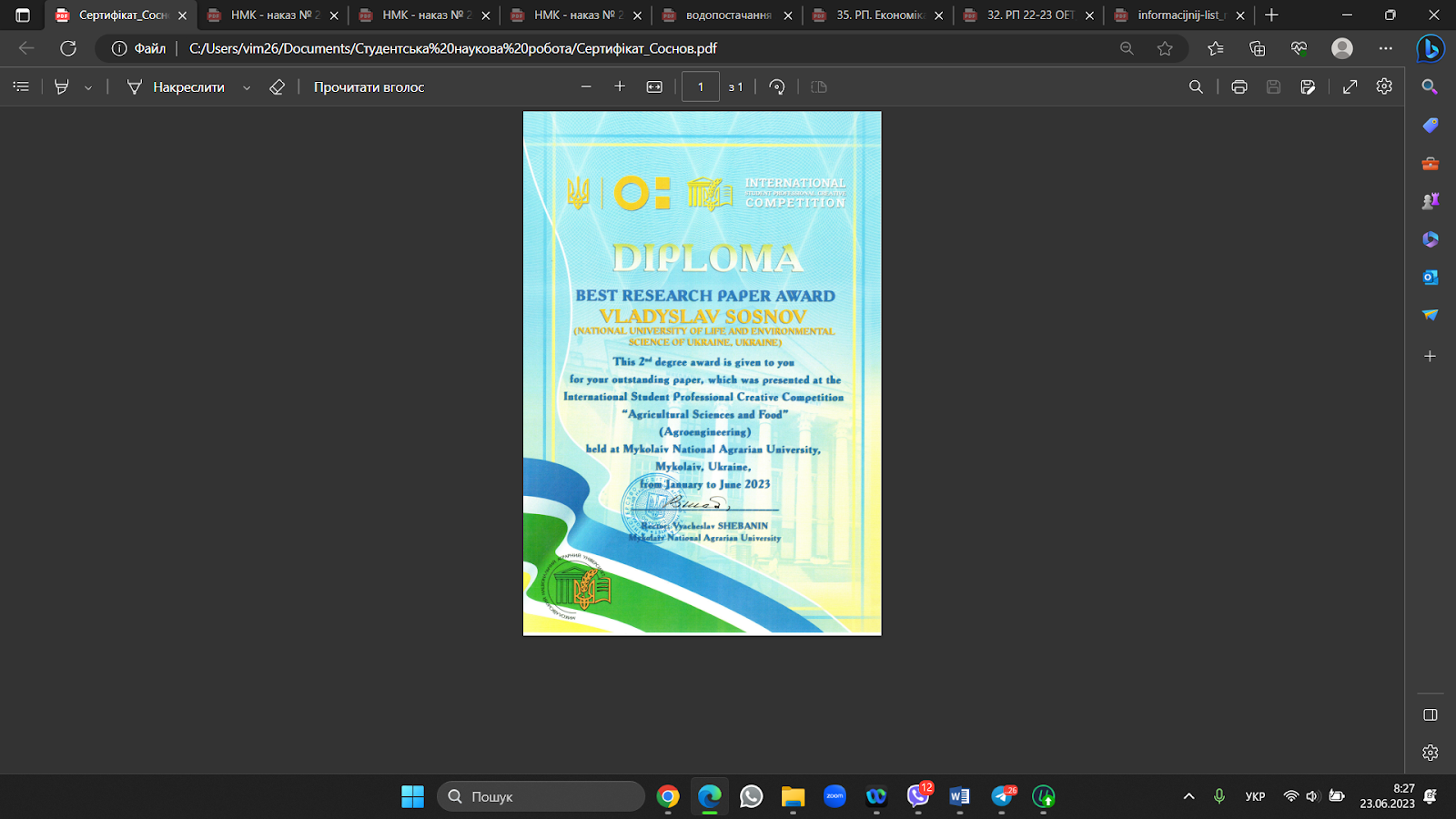Open a new browser tab

pyautogui.click(x=1272, y=15)
